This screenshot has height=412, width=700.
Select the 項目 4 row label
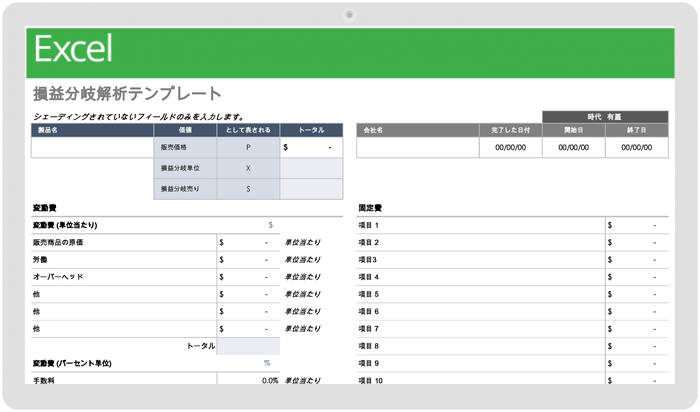[368, 277]
